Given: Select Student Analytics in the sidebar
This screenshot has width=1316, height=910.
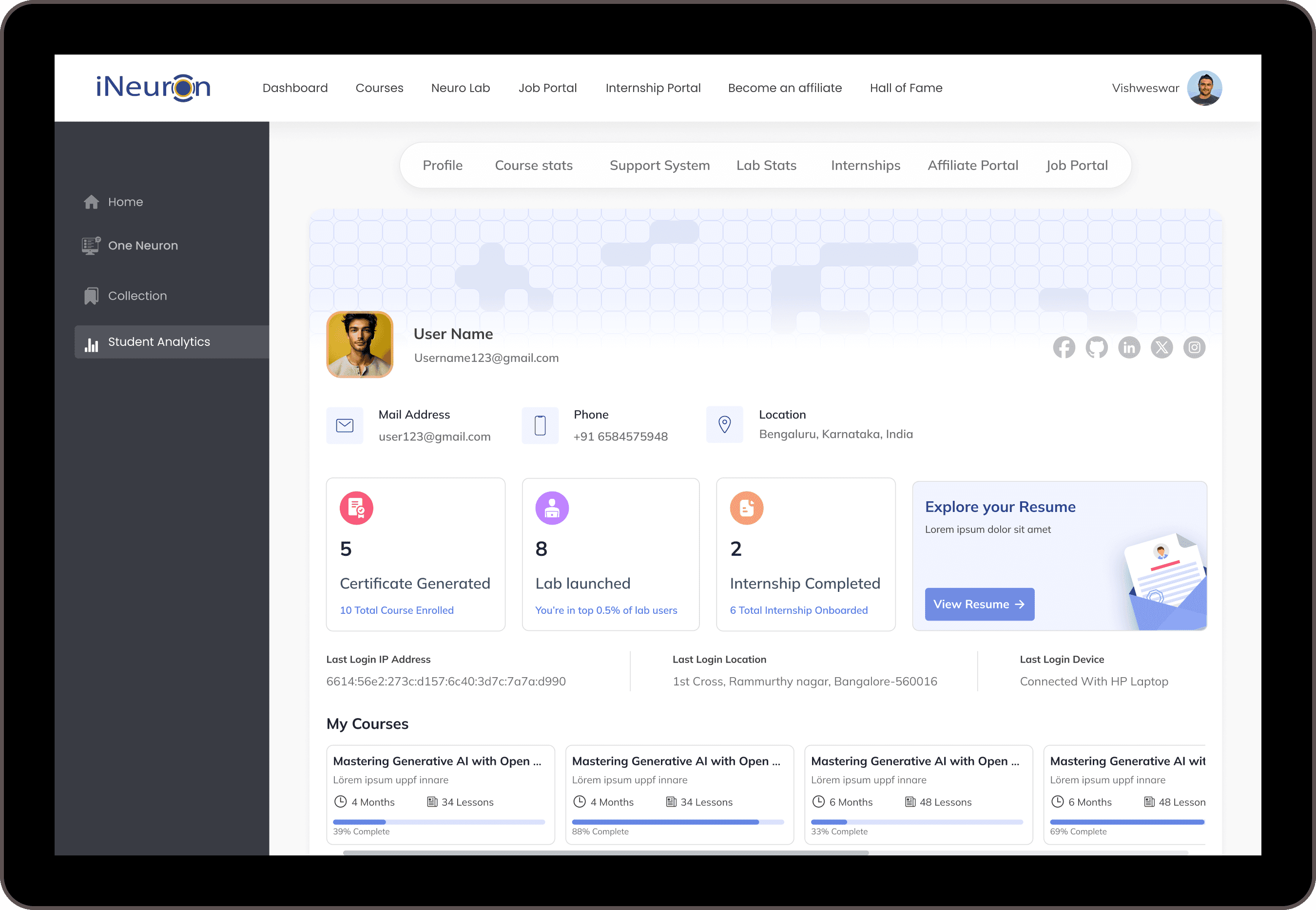Looking at the screenshot, I should click(172, 342).
